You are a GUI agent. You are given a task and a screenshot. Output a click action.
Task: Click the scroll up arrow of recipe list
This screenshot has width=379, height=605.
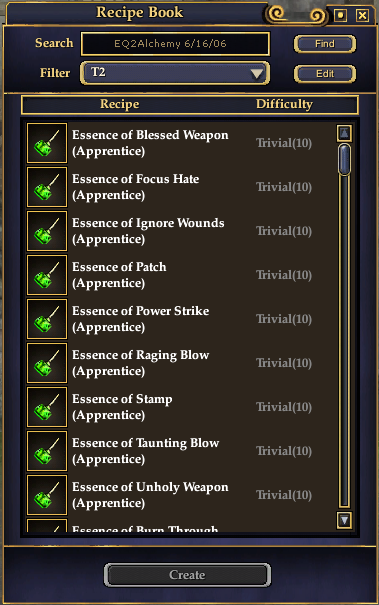pos(344,133)
